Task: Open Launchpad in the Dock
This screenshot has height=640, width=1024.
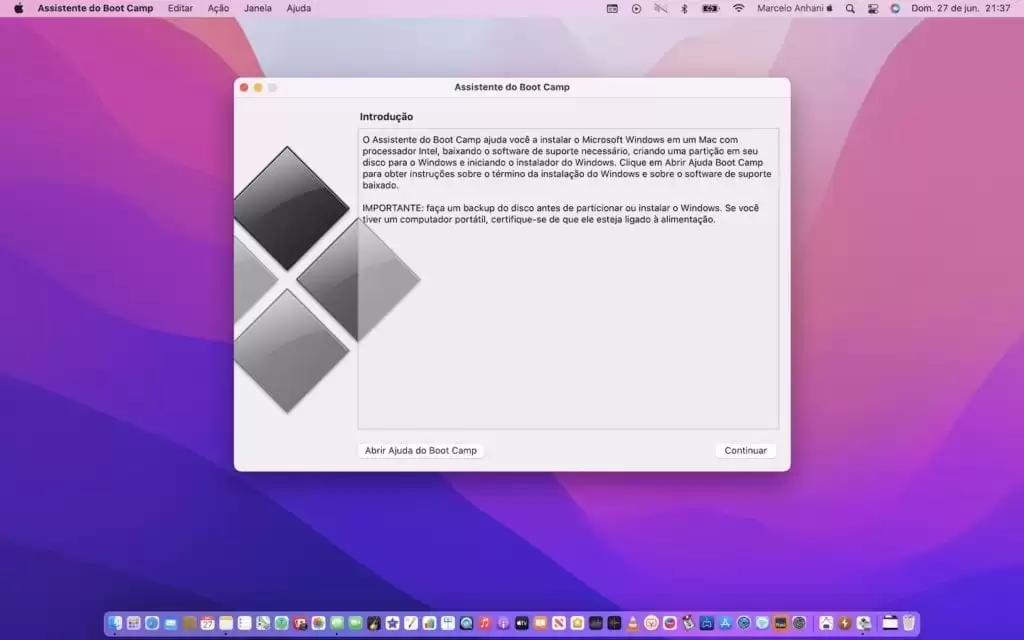Action: pyautogui.click(x=133, y=624)
